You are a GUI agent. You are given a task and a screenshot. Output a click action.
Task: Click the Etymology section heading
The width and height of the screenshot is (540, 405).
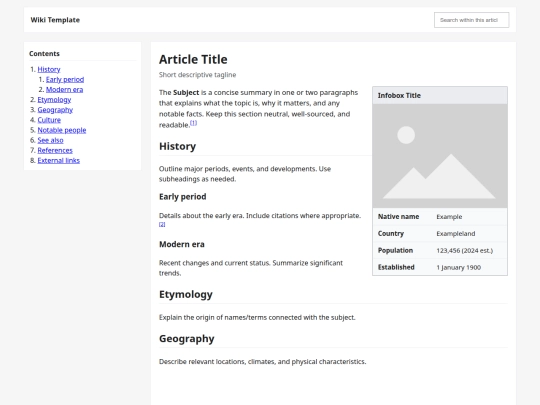click(x=186, y=294)
